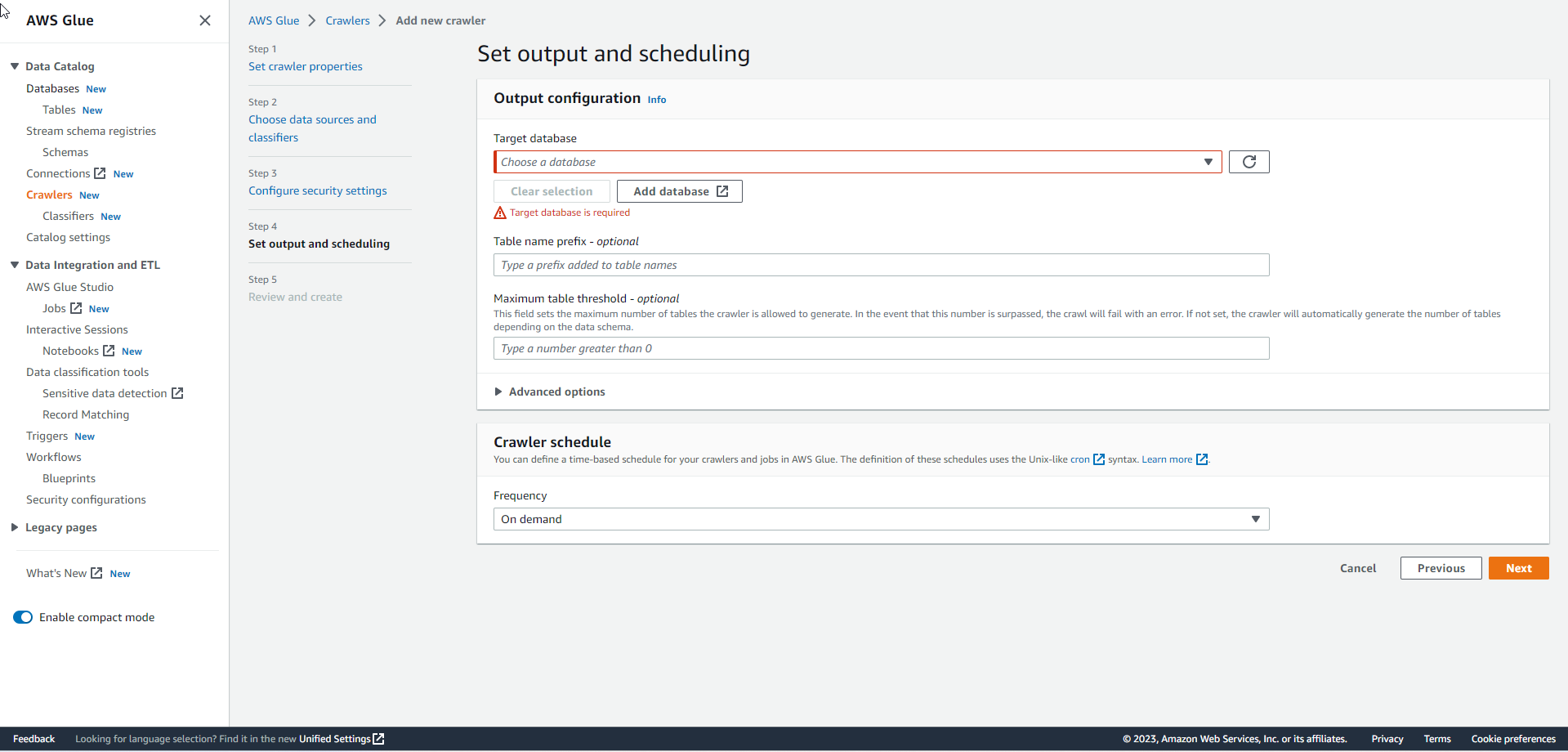
Task: Click Feedback in the footer
Action: pos(34,739)
